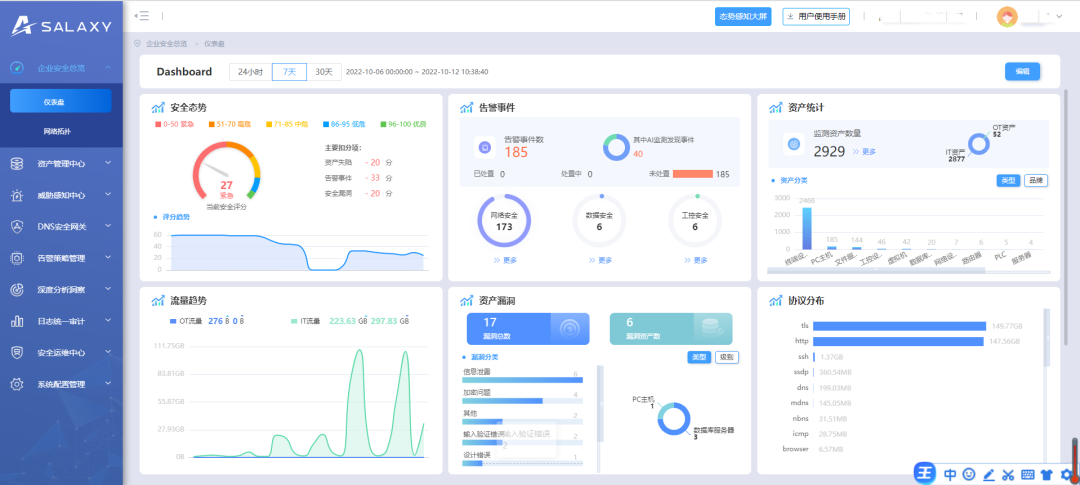This screenshot has height=485, width=1080.
Task: Click the 0-50 紧急 red legend swatch
Action: coord(157,125)
